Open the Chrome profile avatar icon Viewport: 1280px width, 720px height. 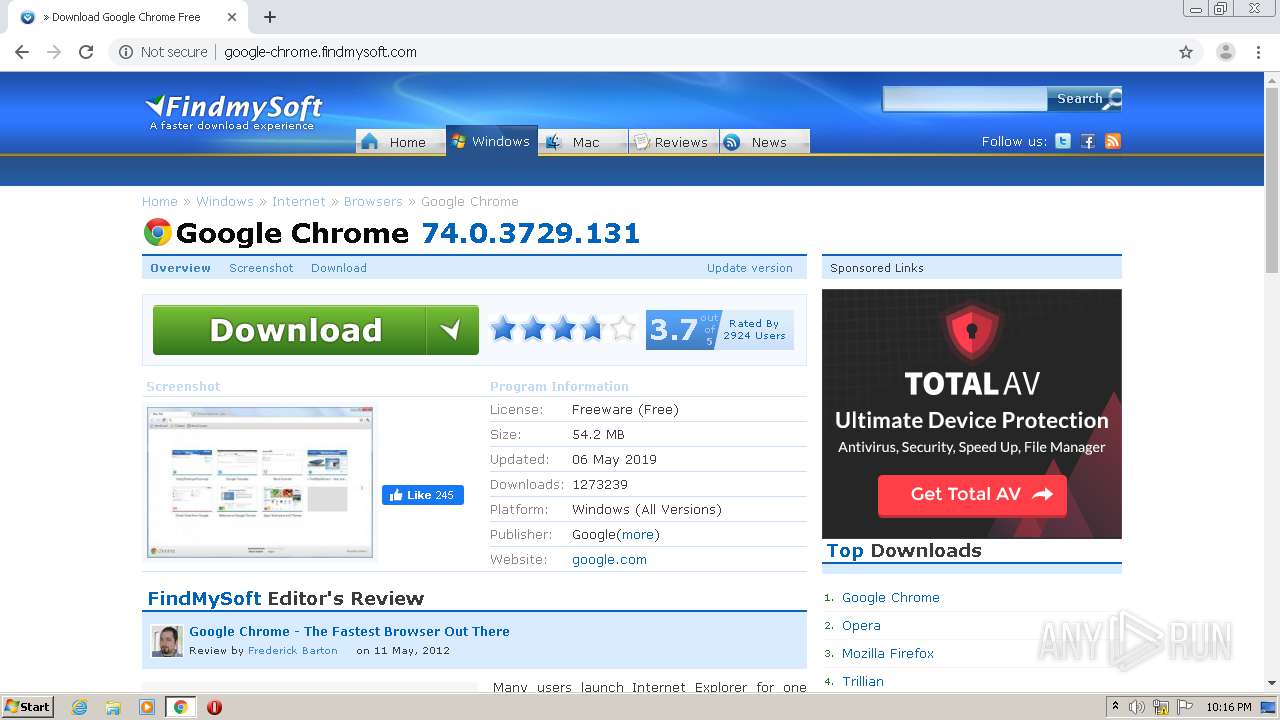coord(1226,52)
